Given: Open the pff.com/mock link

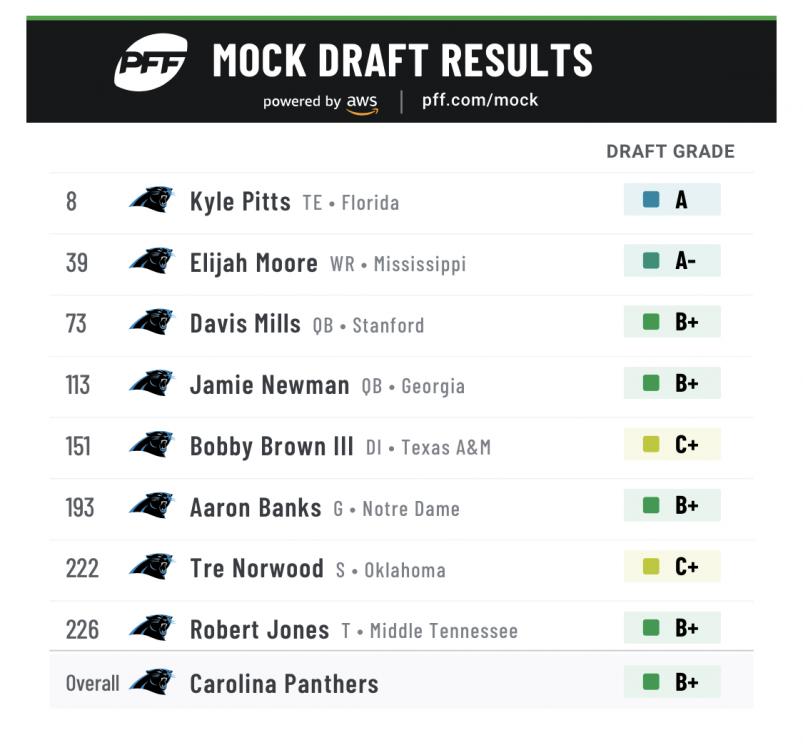Looking at the screenshot, I should click(x=480, y=100).
